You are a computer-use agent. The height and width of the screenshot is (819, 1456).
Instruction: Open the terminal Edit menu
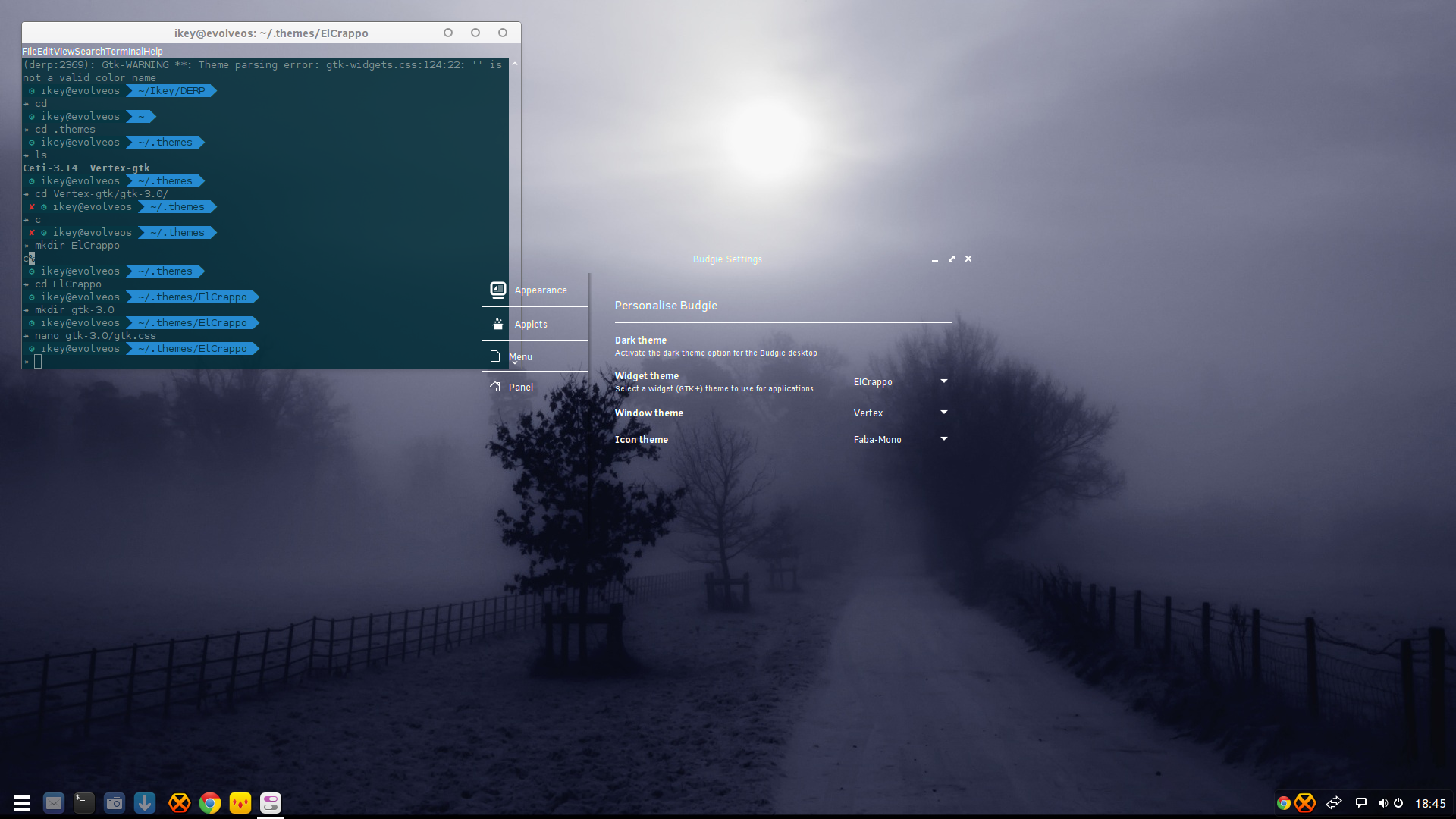[45, 52]
